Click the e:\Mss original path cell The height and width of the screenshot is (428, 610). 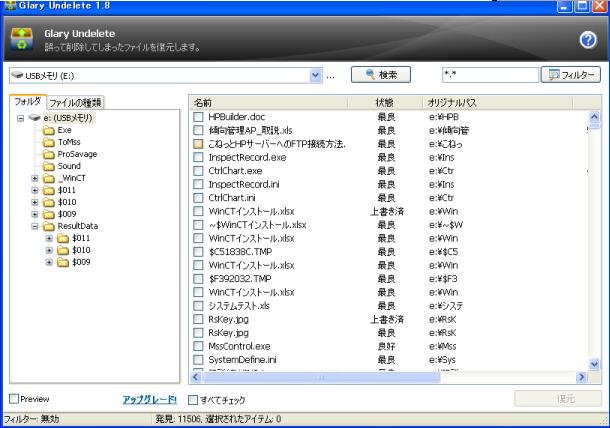[443, 346]
